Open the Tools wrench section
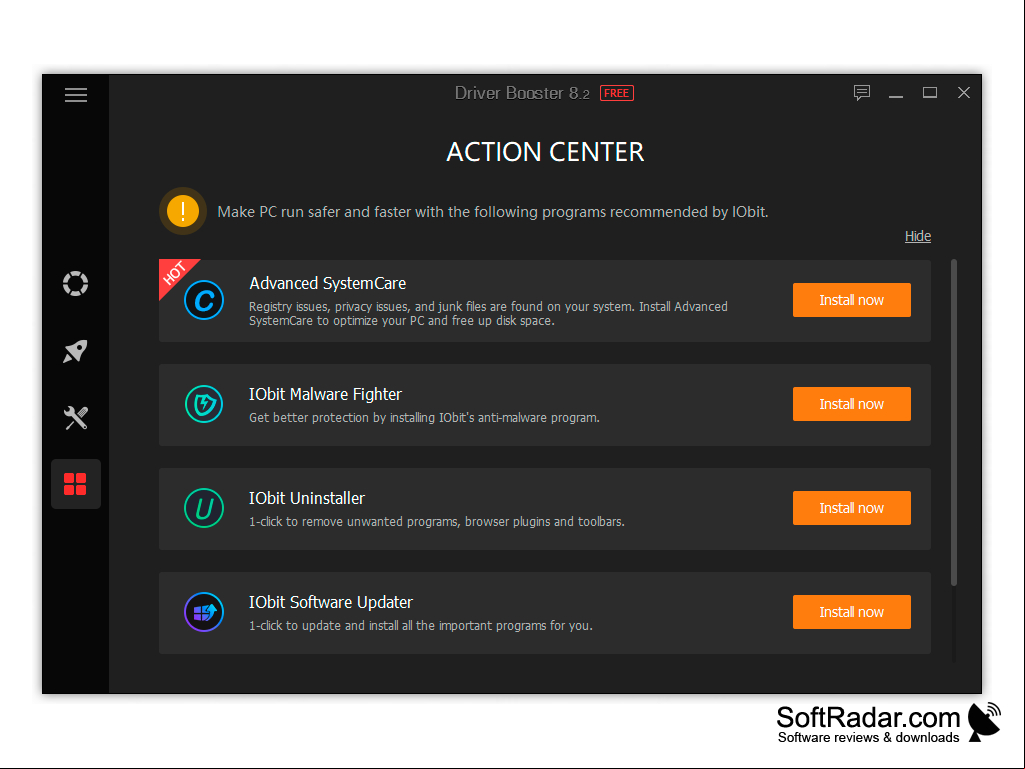The height and width of the screenshot is (769, 1025). 76,418
